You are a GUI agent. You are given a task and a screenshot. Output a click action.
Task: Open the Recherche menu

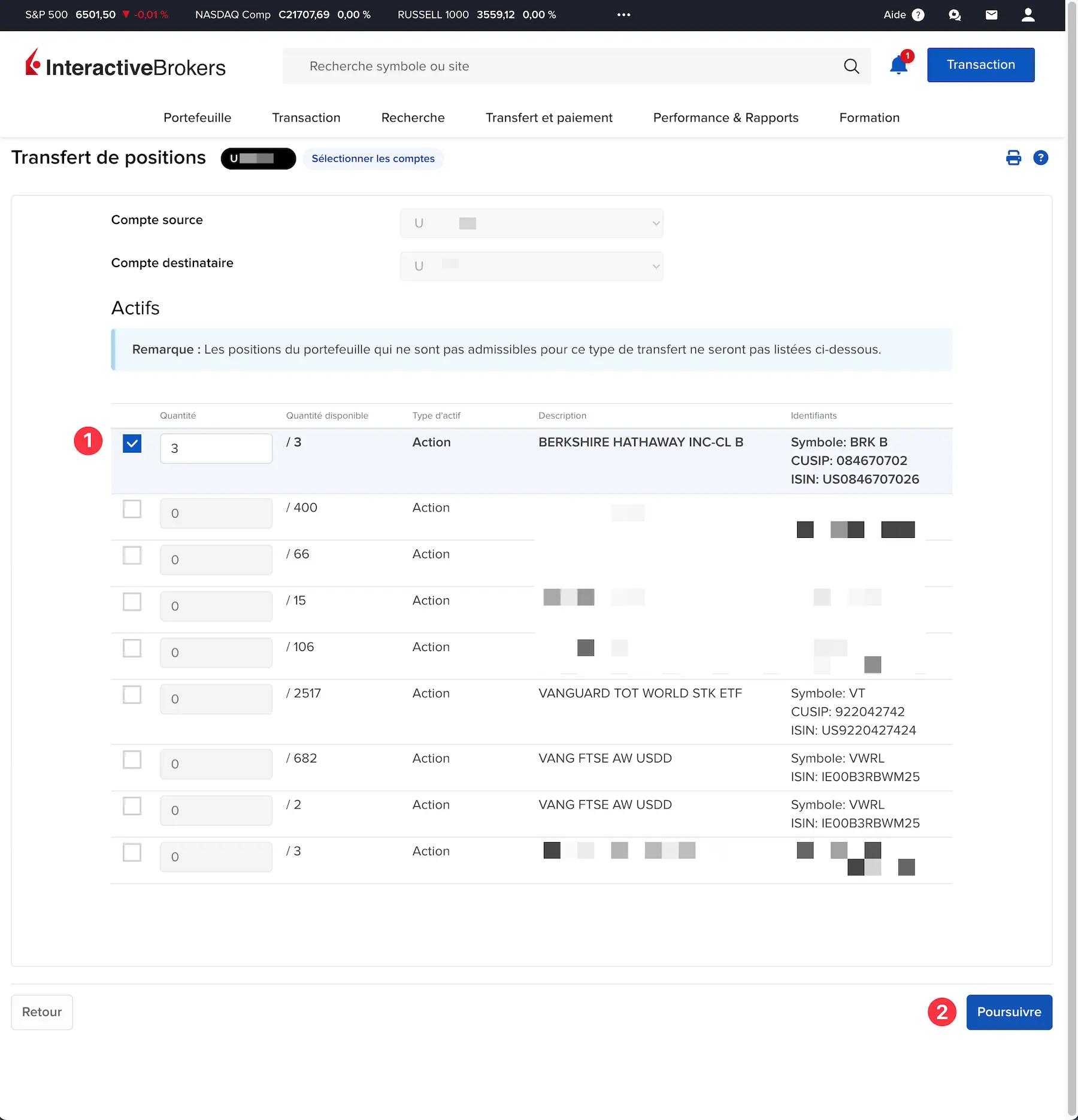[x=413, y=117]
